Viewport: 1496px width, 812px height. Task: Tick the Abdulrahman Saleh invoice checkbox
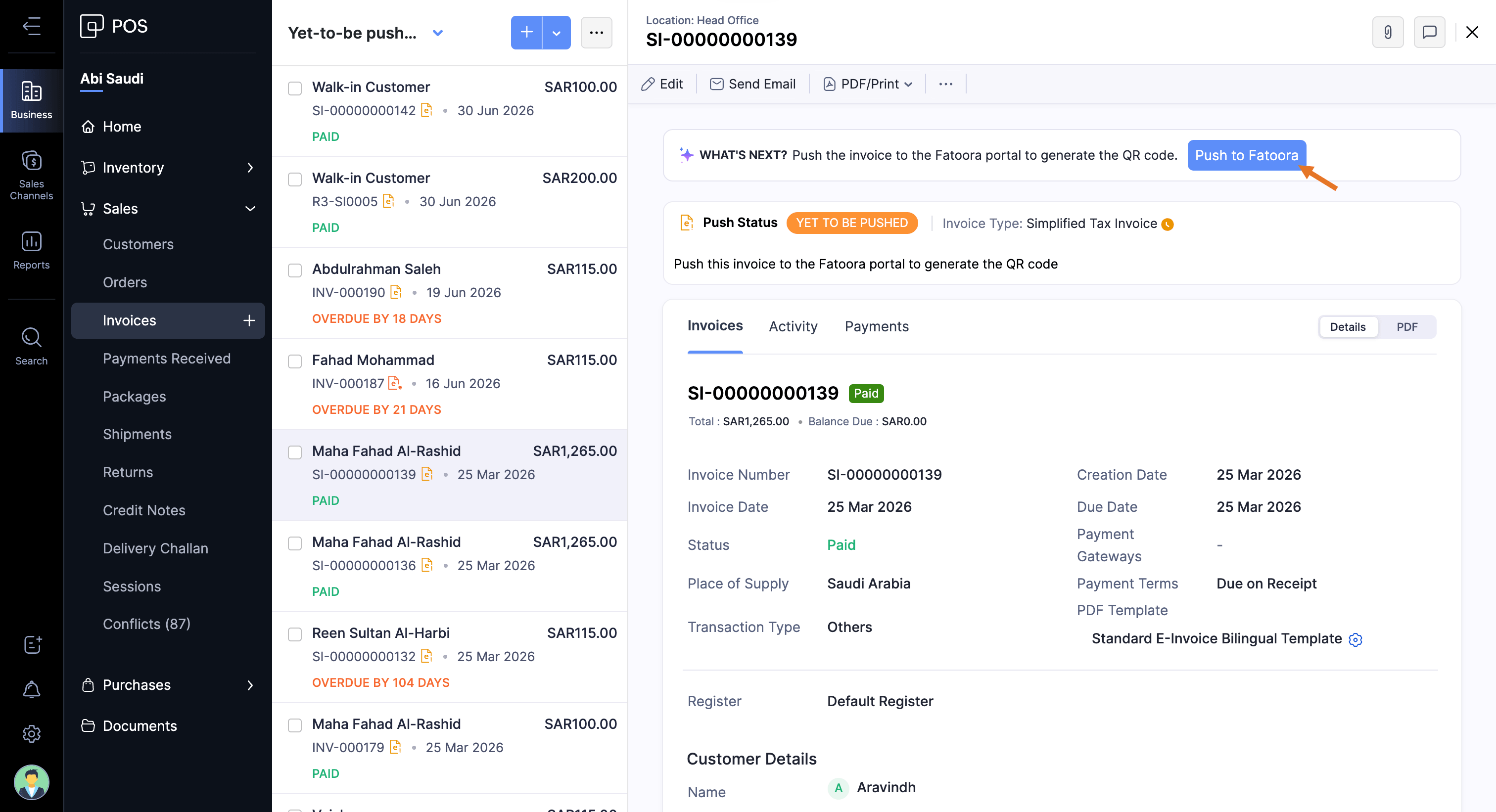295,271
